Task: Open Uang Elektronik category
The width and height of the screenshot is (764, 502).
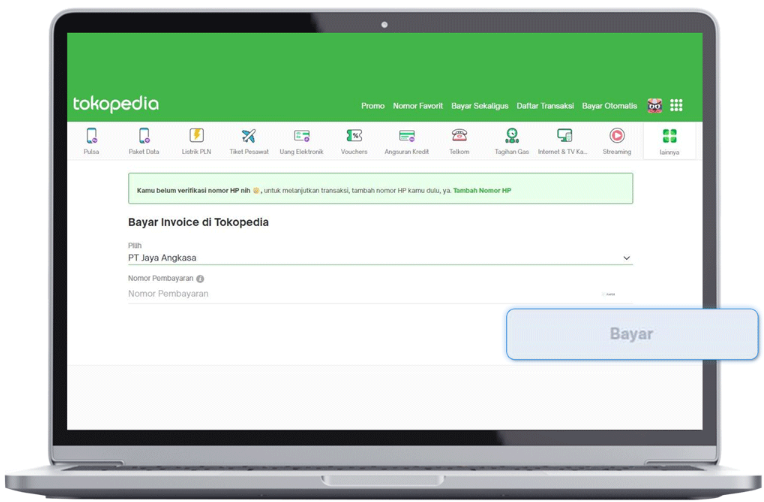Action: [x=302, y=135]
